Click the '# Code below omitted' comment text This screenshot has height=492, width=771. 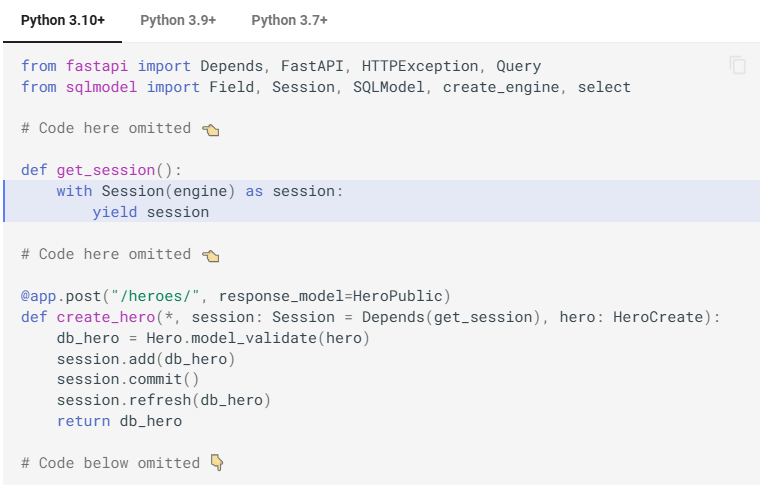click(x=110, y=463)
